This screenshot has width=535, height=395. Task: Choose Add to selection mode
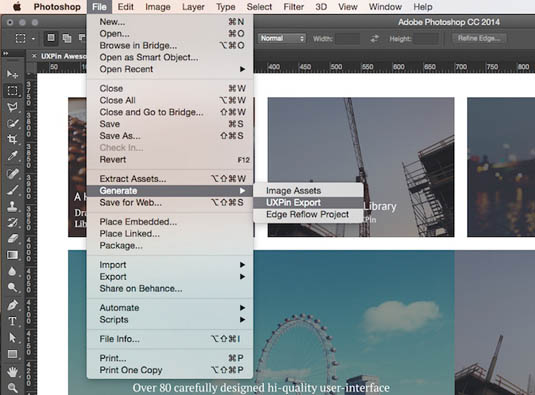point(67,38)
